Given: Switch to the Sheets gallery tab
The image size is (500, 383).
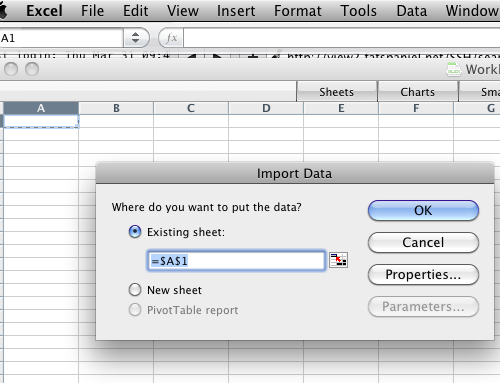Looking at the screenshot, I should coord(337,92).
